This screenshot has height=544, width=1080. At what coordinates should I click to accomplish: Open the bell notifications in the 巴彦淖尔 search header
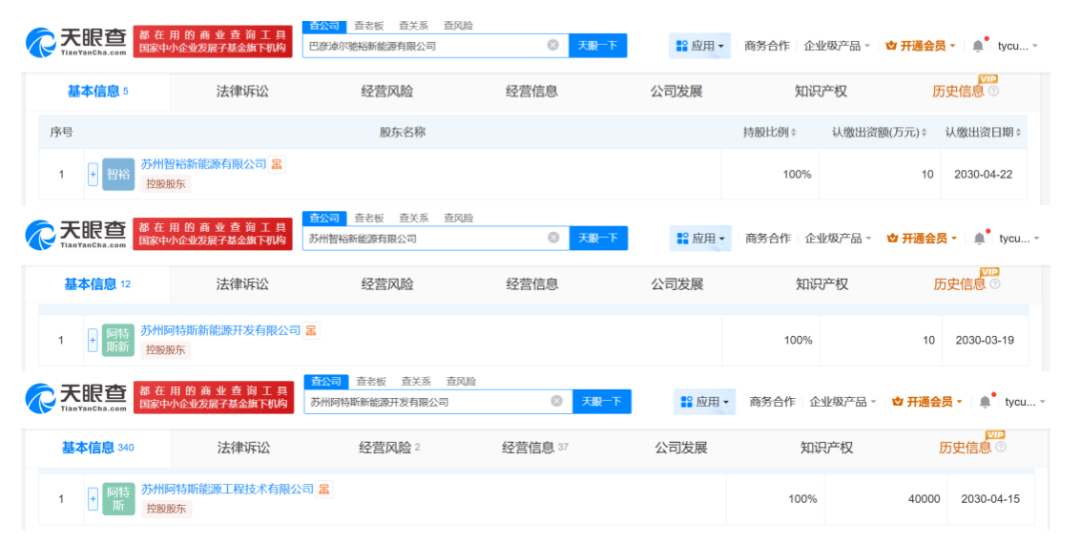click(979, 45)
